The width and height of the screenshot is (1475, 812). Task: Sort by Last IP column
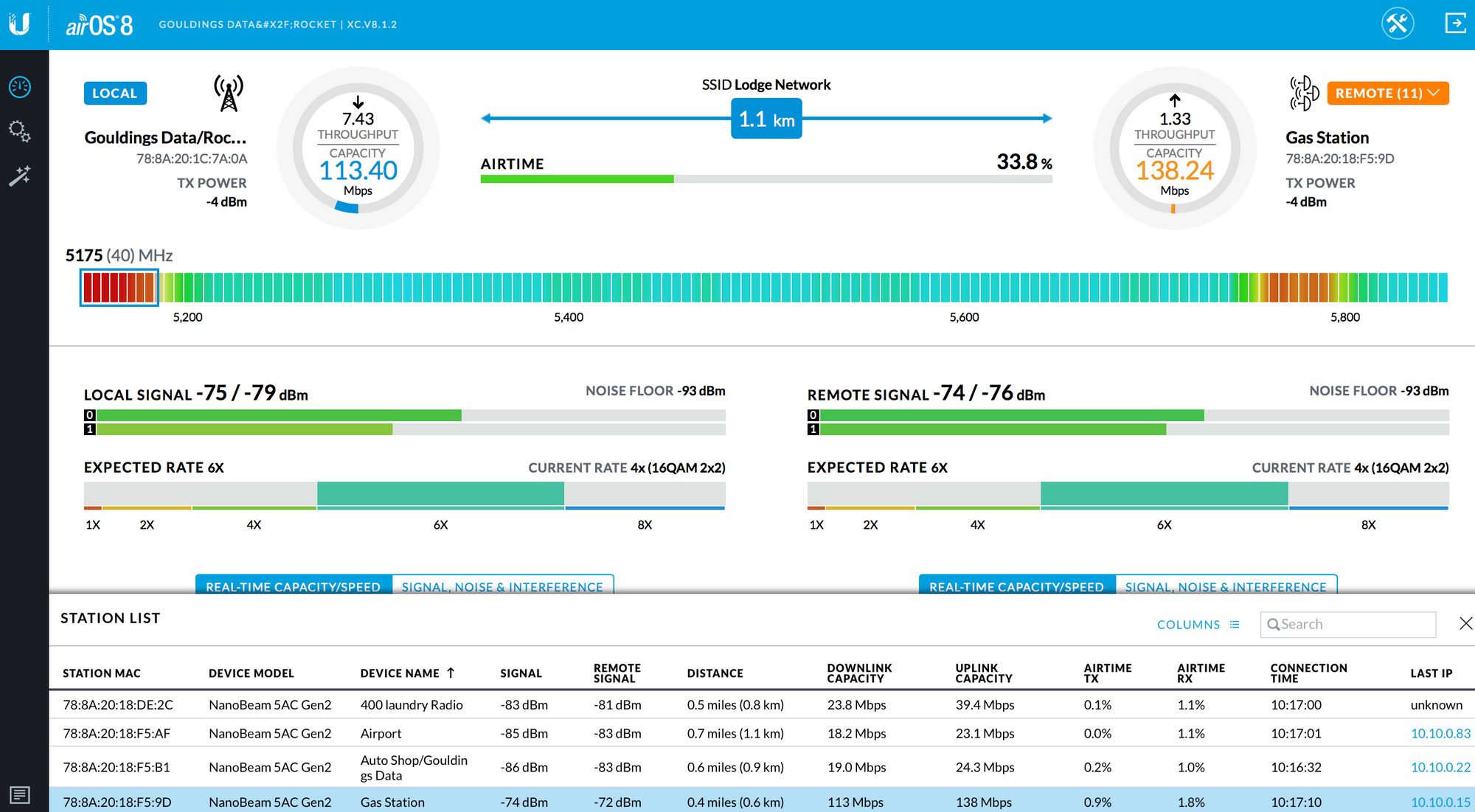coord(1431,673)
